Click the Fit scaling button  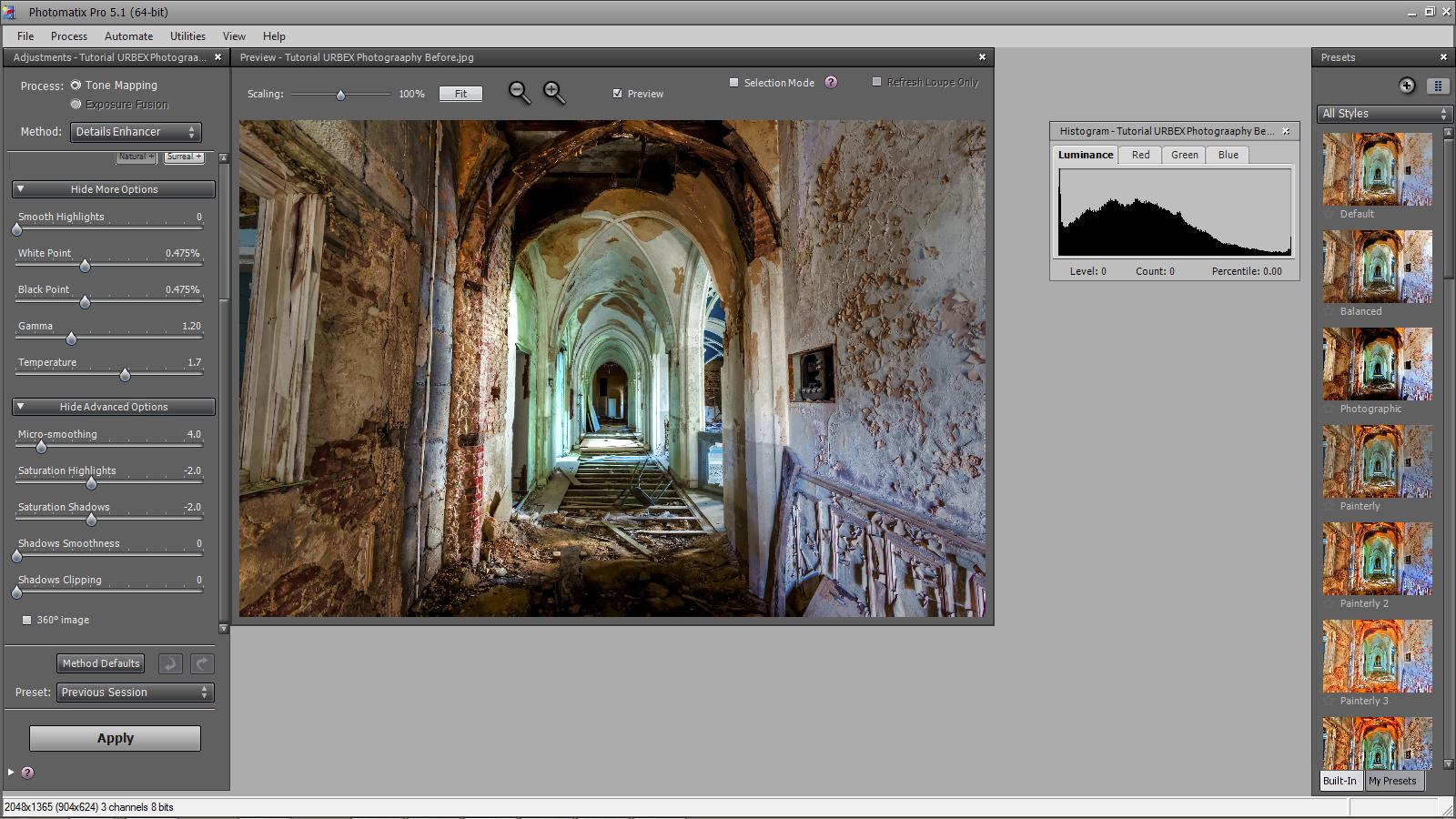coord(460,94)
